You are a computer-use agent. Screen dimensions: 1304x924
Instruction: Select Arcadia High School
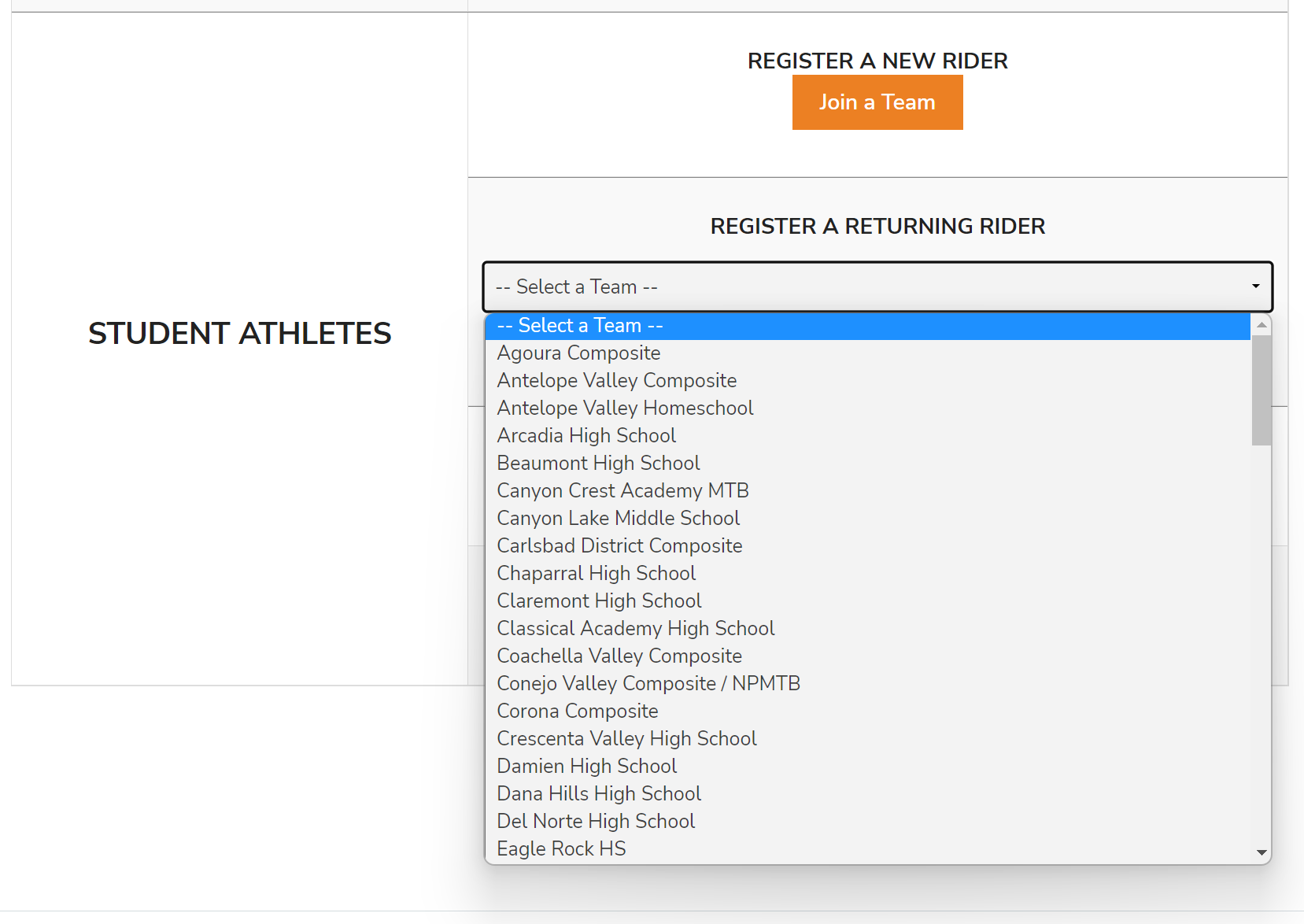point(586,436)
